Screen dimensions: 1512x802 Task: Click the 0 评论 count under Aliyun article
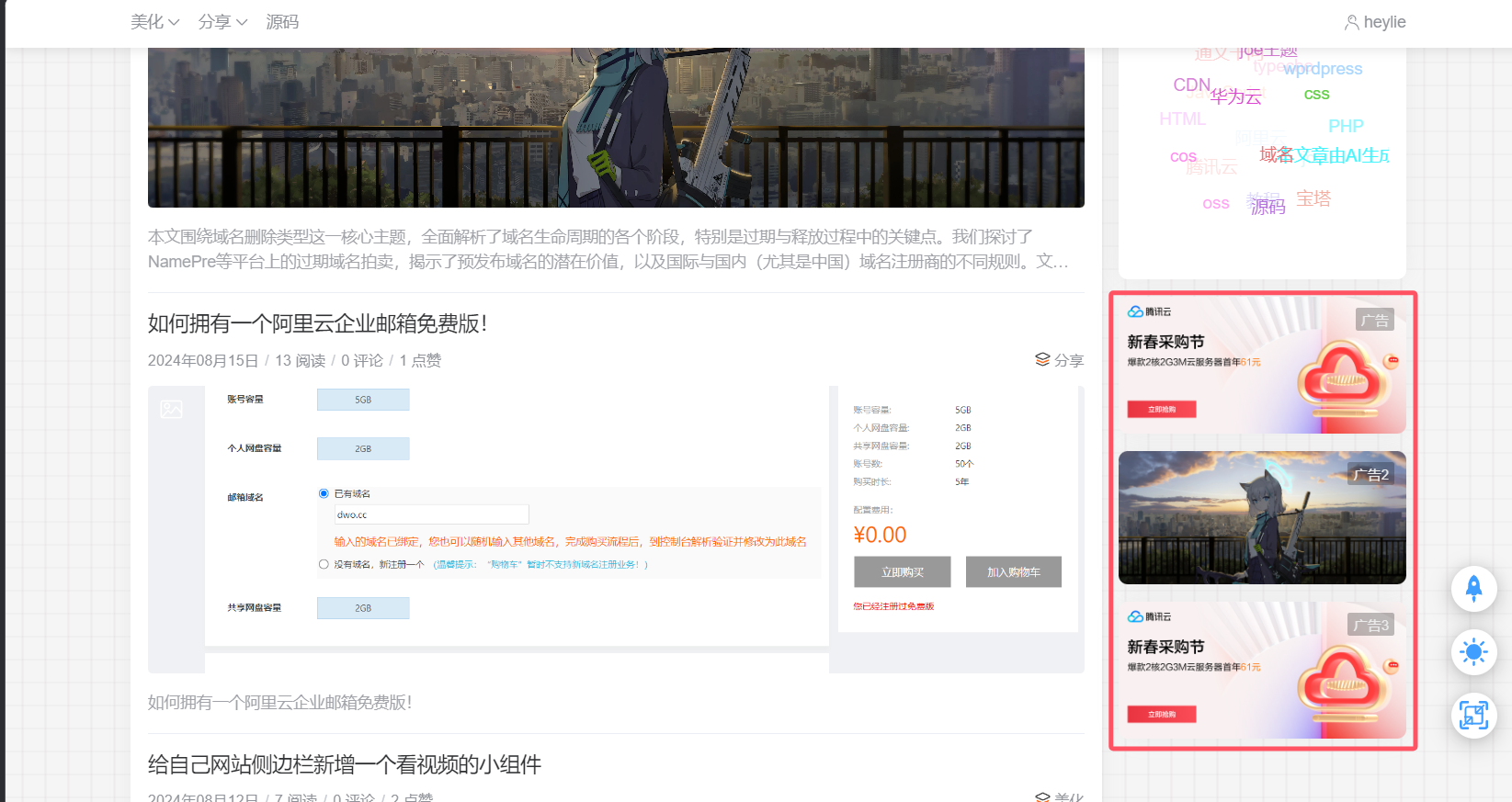click(x=362, y=360)
